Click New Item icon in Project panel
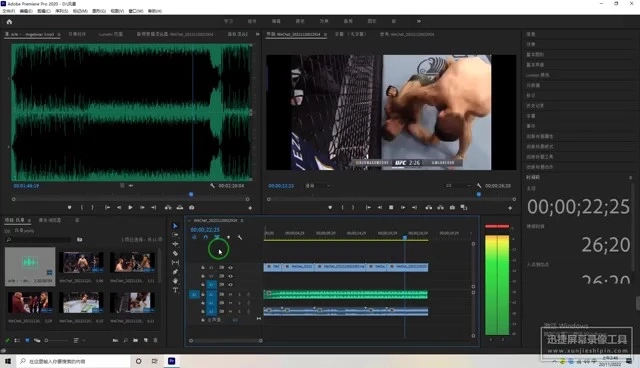This screenshot has width=640, height=368. click(x=146, y=340)
